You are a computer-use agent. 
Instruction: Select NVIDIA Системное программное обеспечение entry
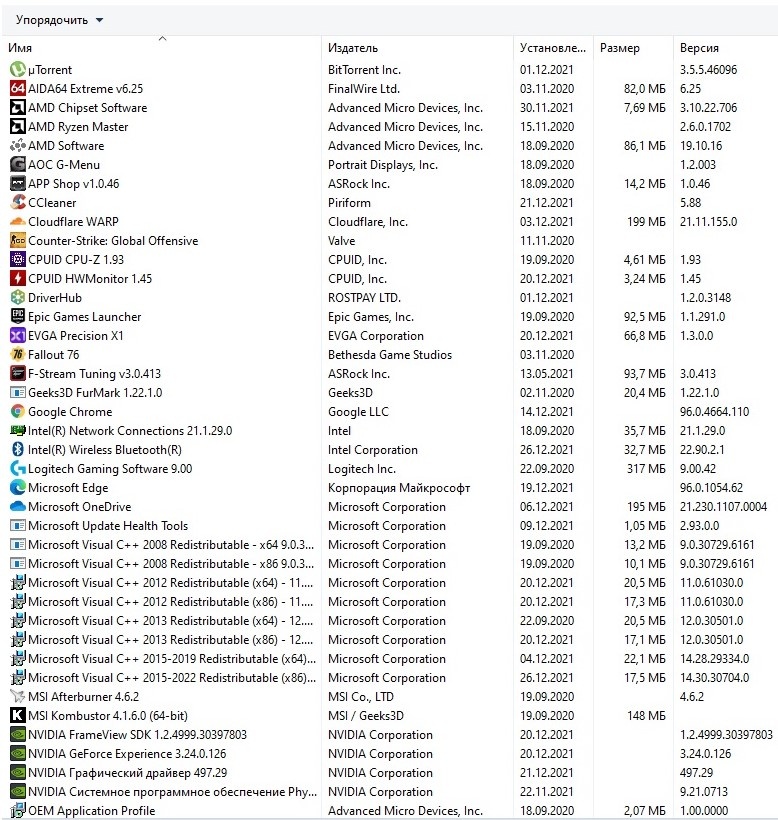pyautogui.click(x=390, y=792)
